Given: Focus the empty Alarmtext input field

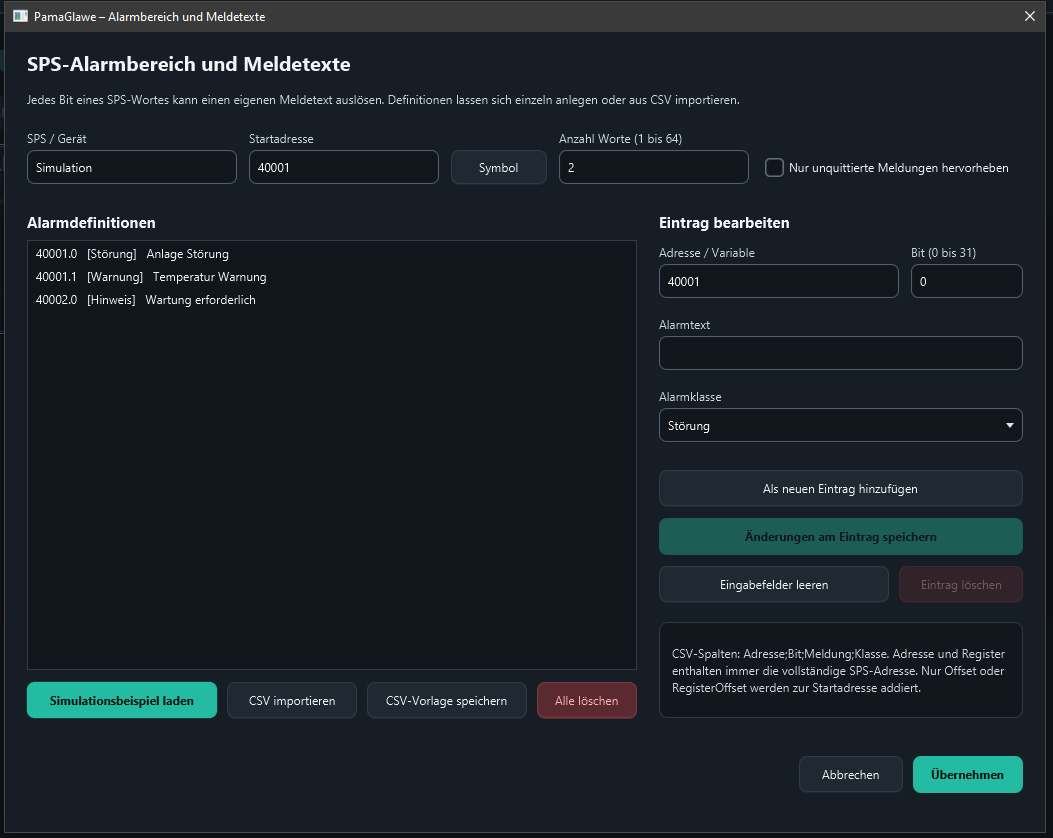Looking at the screenshot, I should 840,353.
